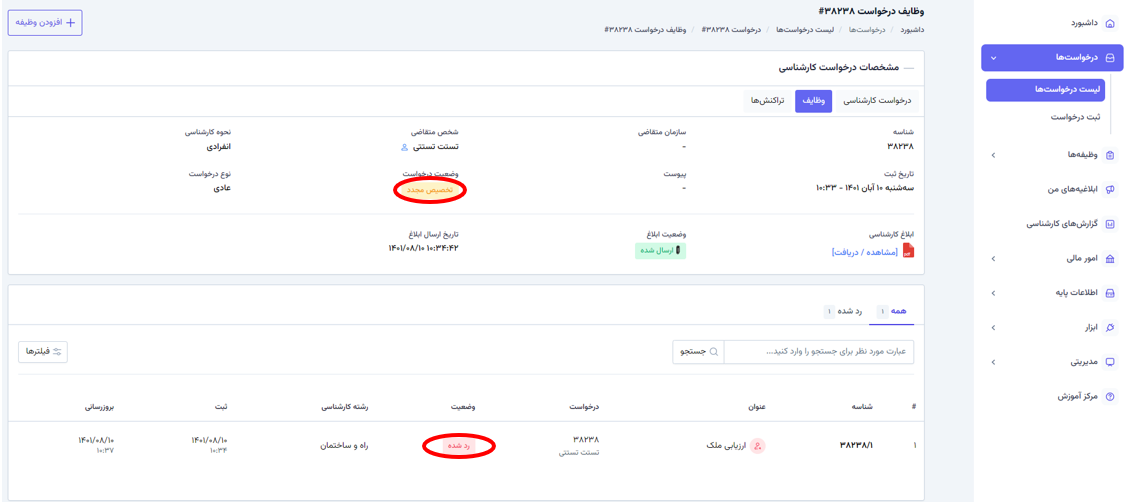This screenshot has width=1127, height=502.
Task: Click the مرکز آموزش help icon
Action: 1110,396
